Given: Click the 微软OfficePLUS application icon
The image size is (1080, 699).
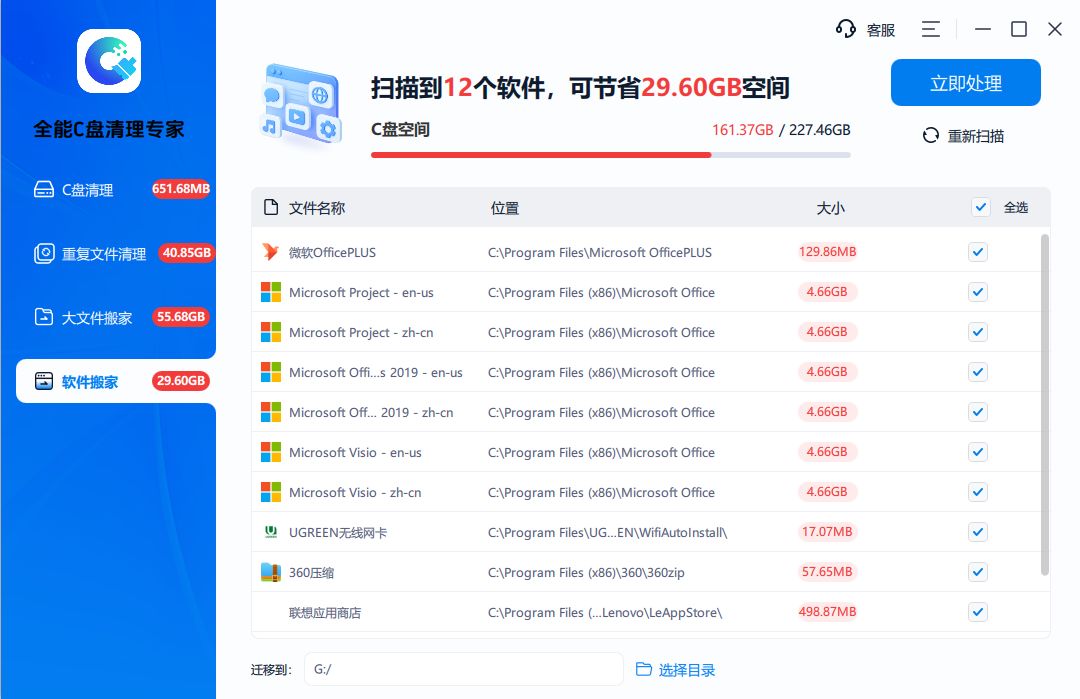Looking at the screenshot, I should (x=271, y=252).
